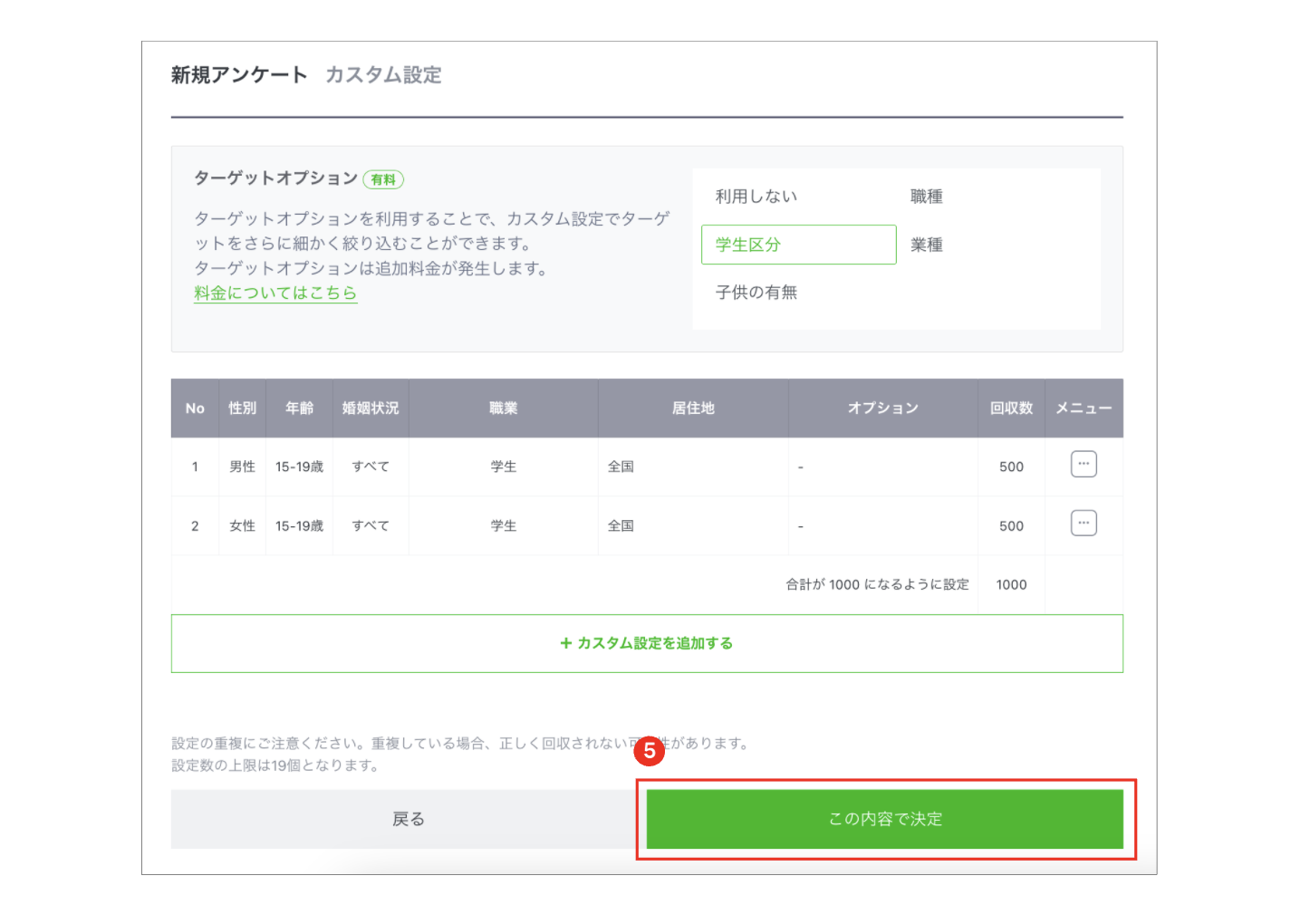Image resolution: width=1310 pixels, height=924 pixels.
Task: Click the メニュー column header
Action: pos(1084,409)
